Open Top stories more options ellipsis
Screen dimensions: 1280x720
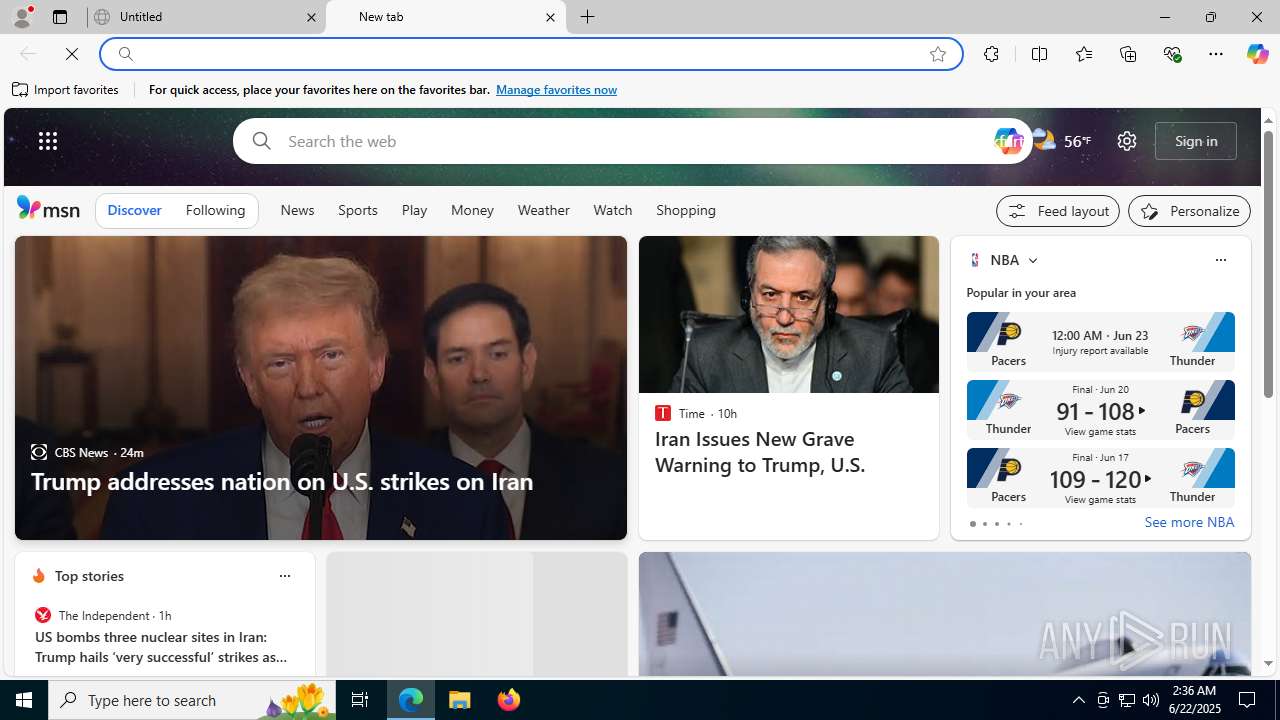[x=284, y=576]
